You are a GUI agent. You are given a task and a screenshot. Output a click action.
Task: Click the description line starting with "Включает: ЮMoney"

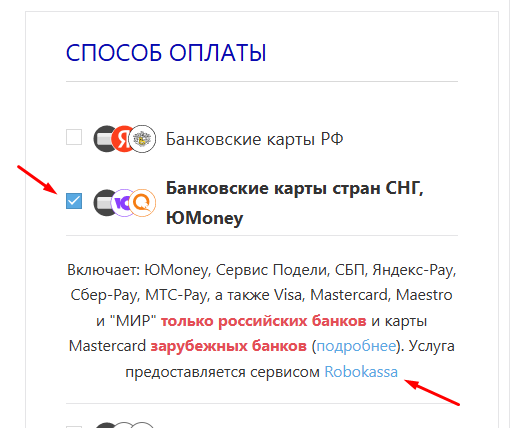(x=262, y=270)
